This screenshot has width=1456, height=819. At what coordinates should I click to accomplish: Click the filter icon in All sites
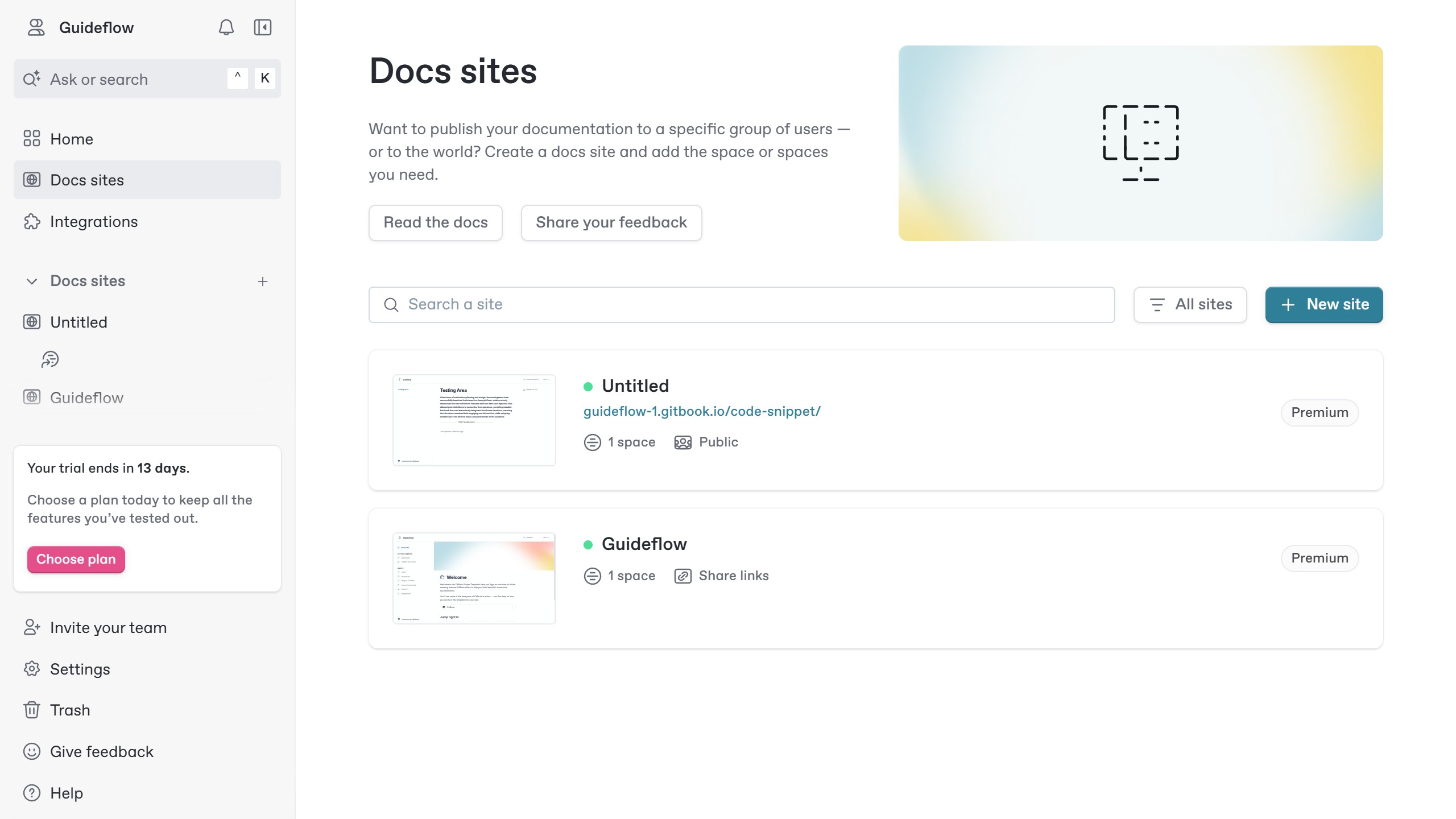tap(1157, 305)
